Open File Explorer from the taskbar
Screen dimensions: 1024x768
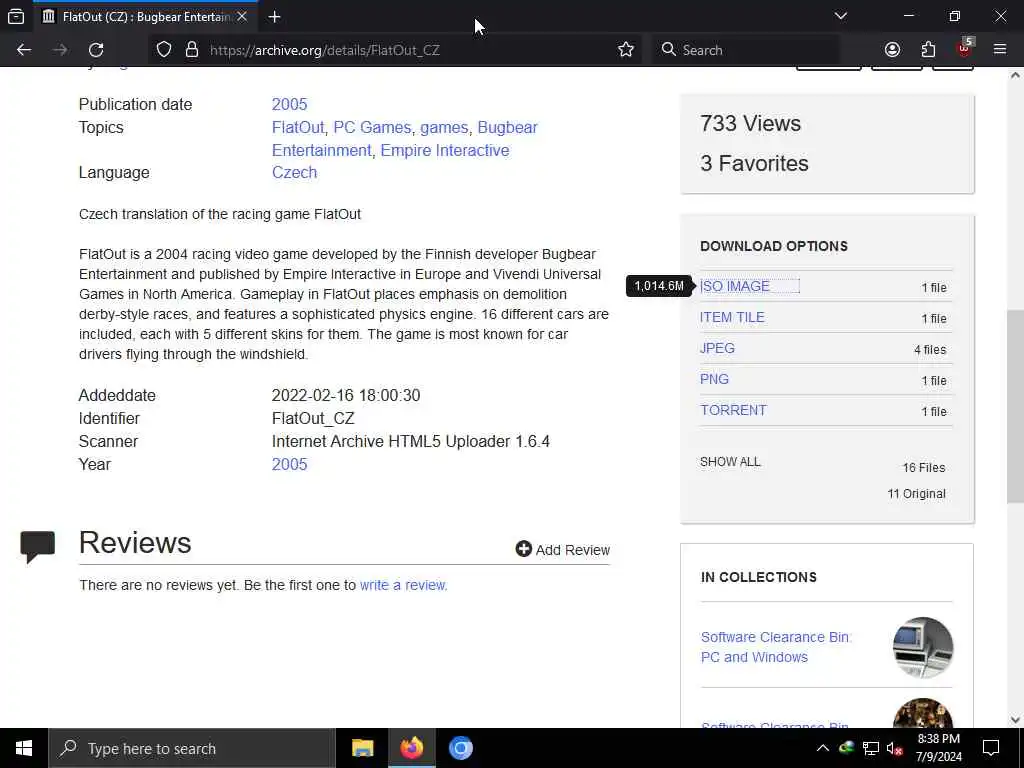pos(362,748)
